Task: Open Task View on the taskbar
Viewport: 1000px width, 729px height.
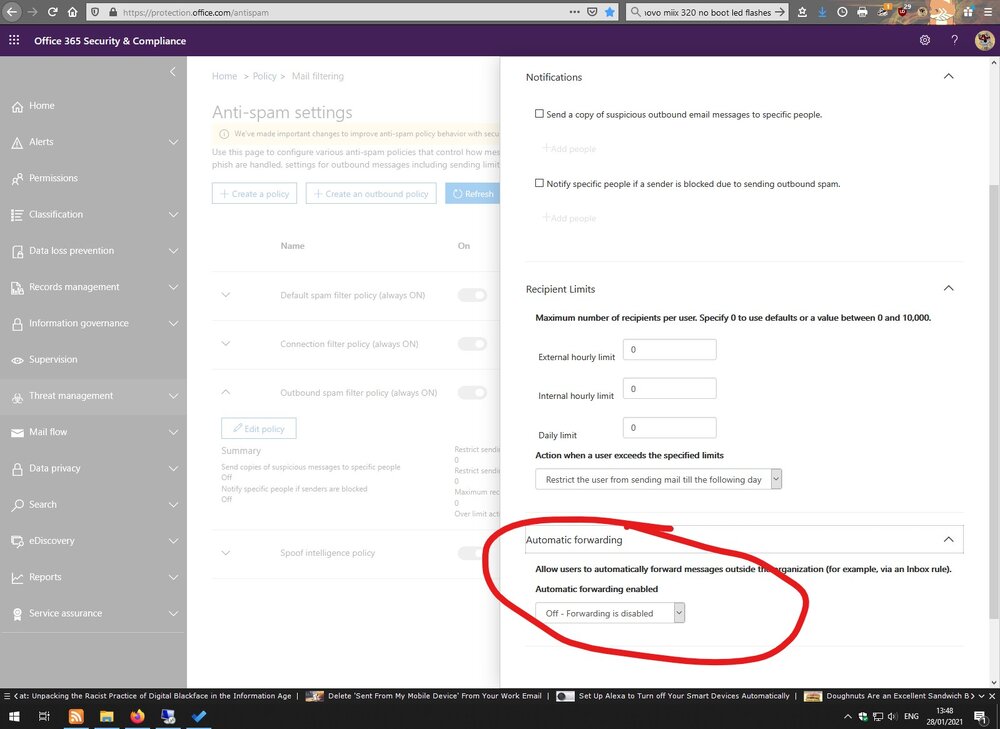Action: pyautogui.click(x=44, y=716)
